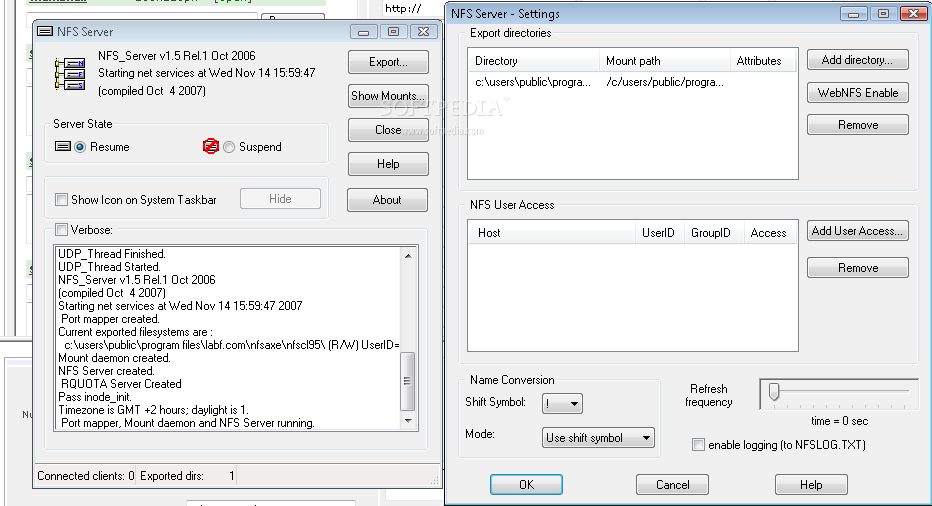Image resolution: width=932 pixels, height=506 pixels.
Task: Click the /c/users/public/progra... mount path cell
Action: click(x=665, y=83)
